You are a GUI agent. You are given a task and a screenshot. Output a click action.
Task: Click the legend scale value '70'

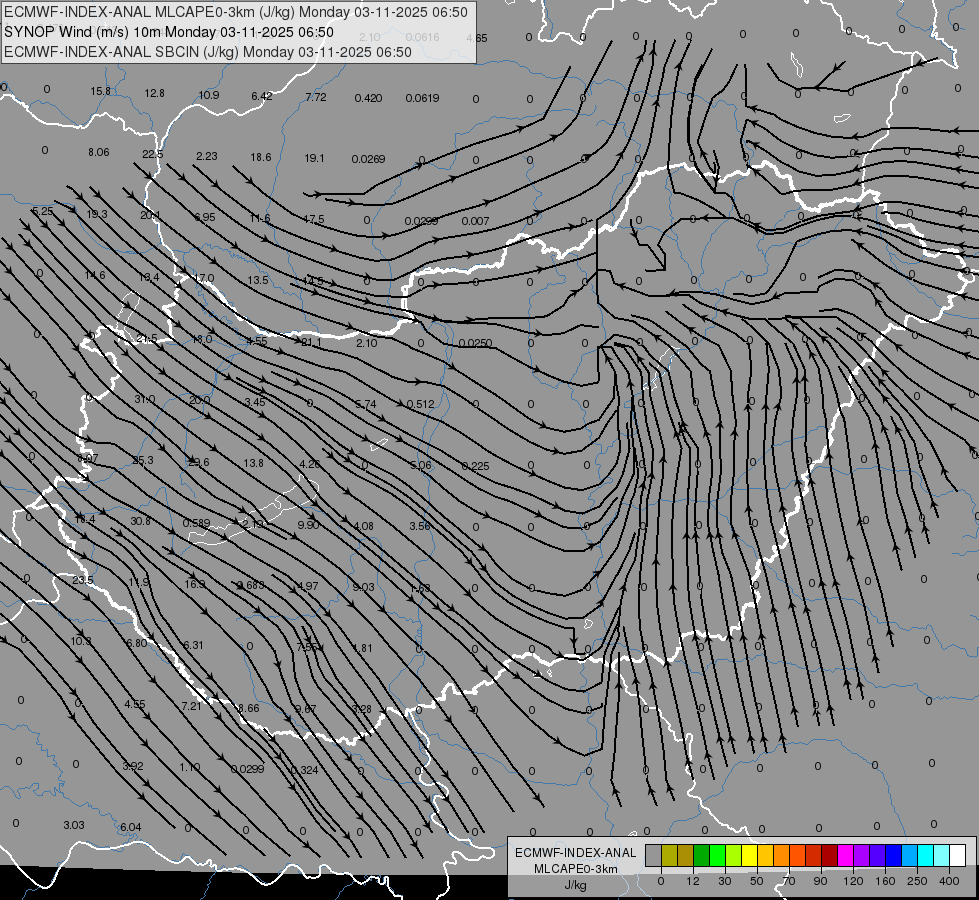click(x=789, y=881)
